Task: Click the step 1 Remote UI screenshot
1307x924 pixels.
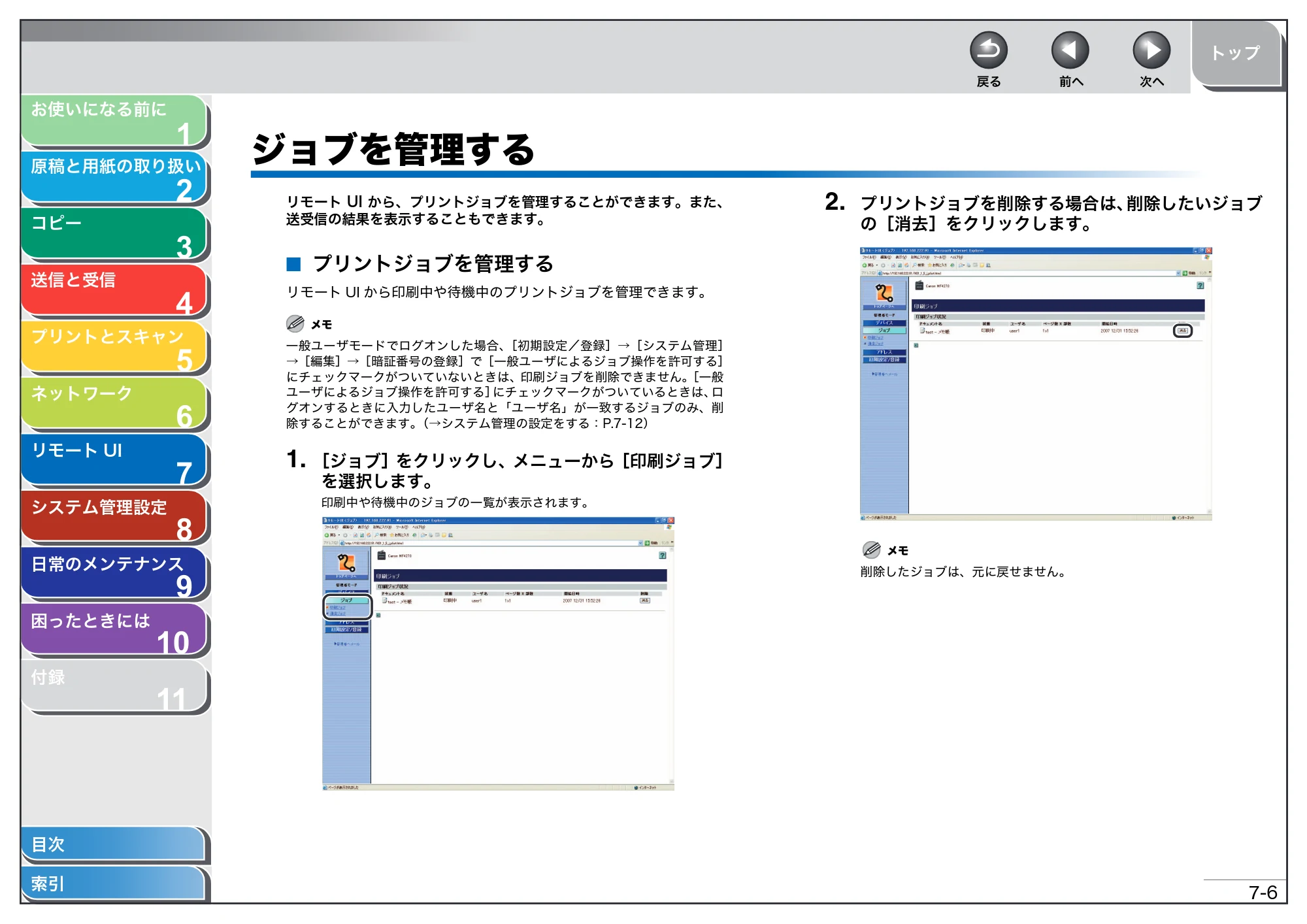Action: 498,654
